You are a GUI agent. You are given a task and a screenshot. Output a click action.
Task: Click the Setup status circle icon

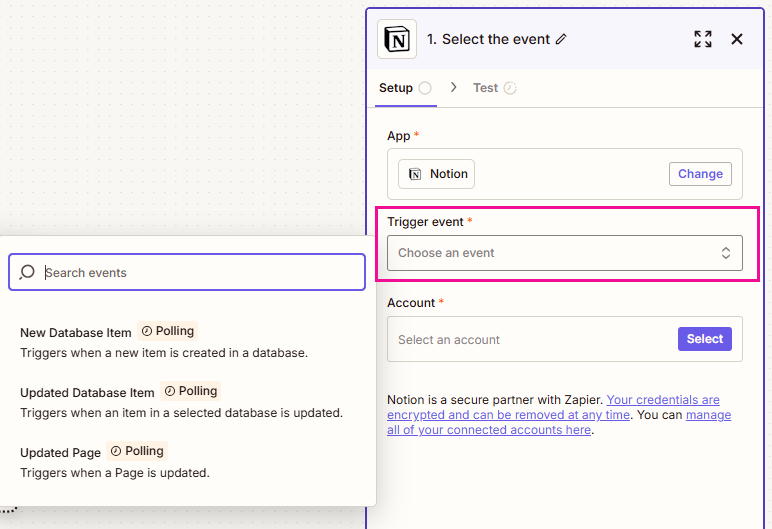point(425,88)
